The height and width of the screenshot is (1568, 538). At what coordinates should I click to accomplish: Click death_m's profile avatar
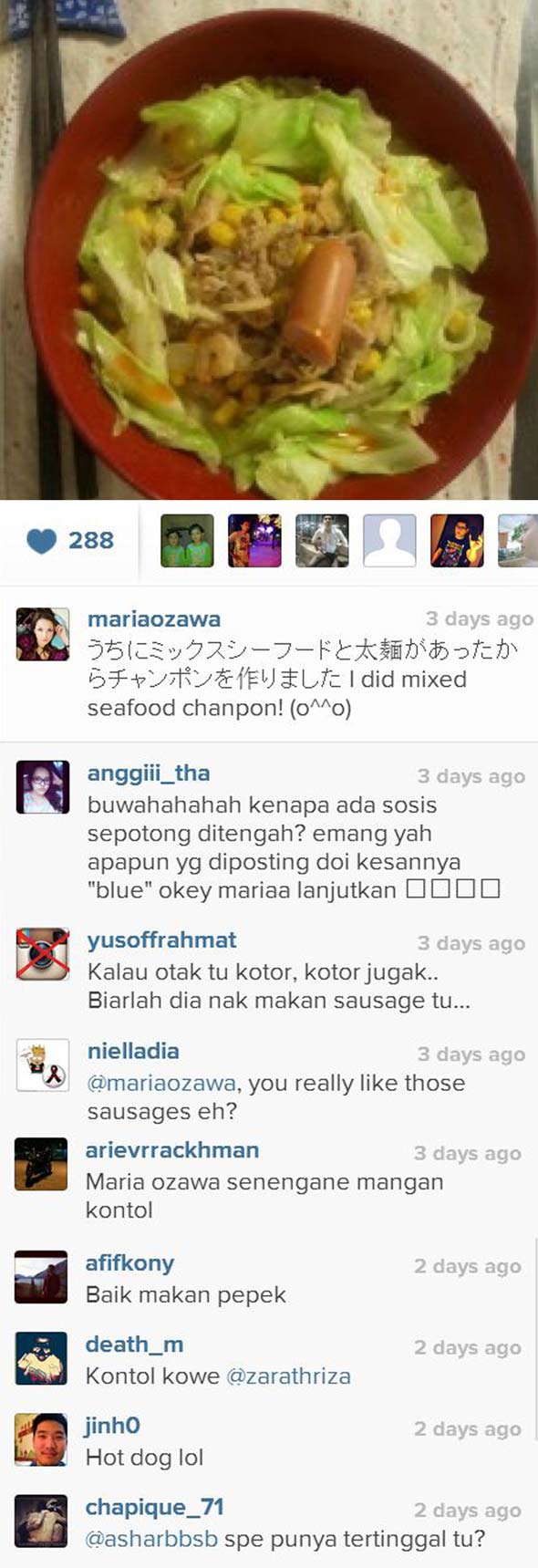pos(41,1358)
